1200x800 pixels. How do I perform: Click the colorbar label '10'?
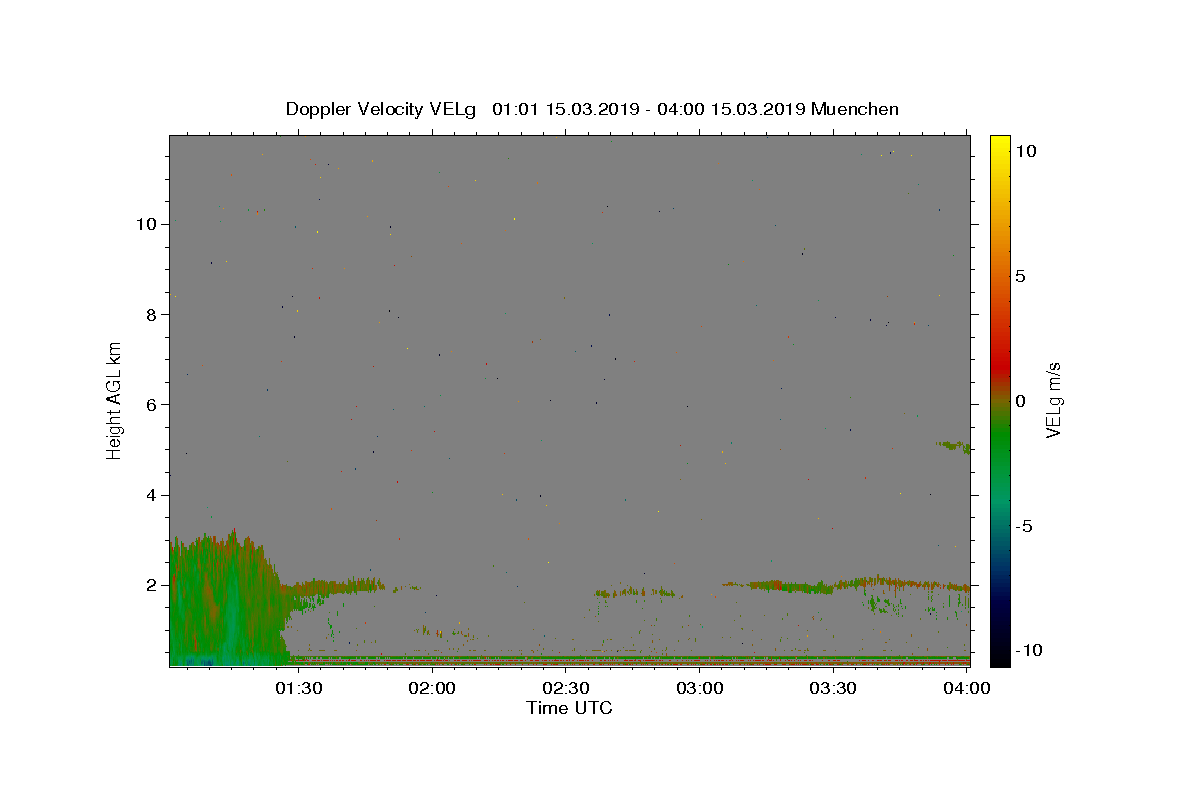point(1025,151)
